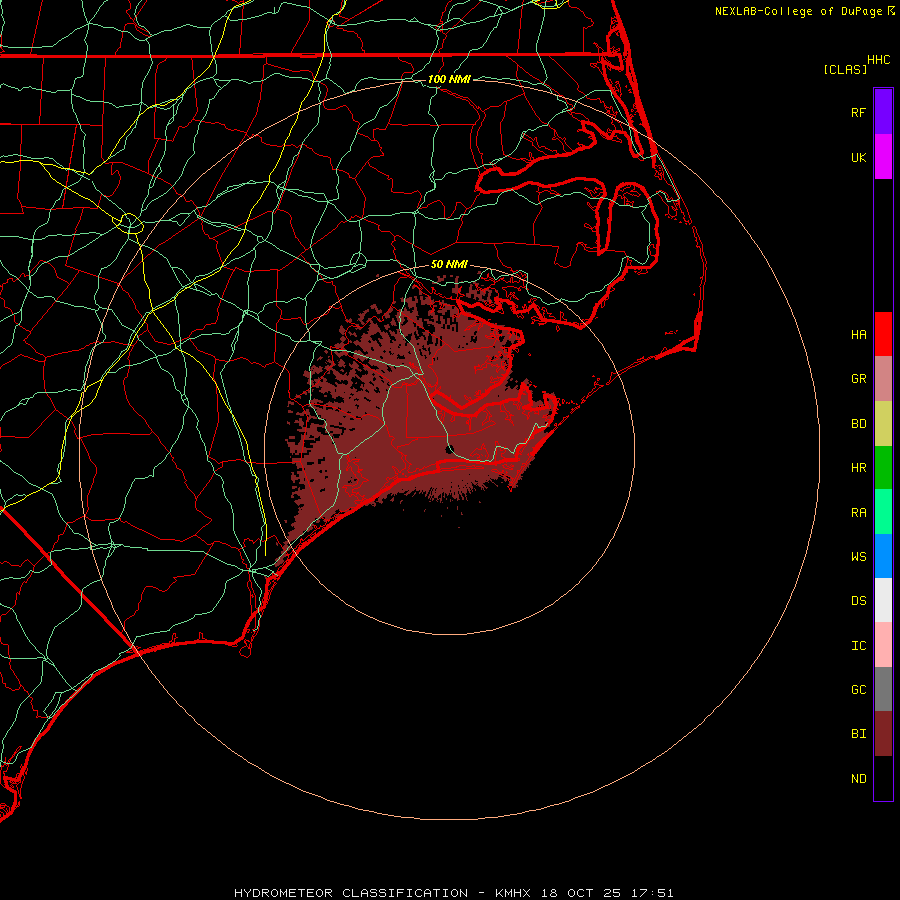Click the DS legend label
The width and height of the screenshot is (900, 900).
point(859,600)
